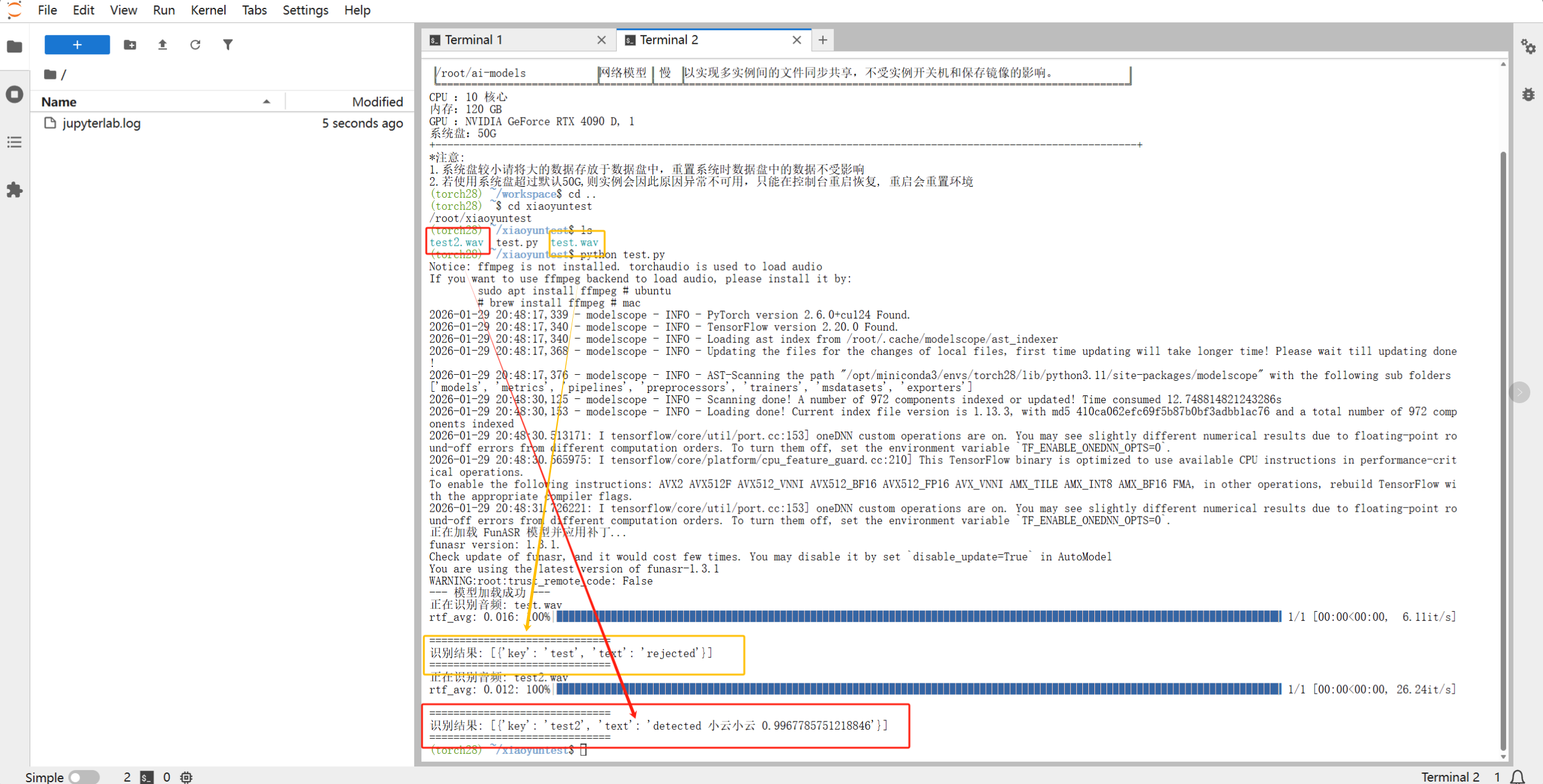Open Running Terminals and Kernels panel

[x=14, y=94]
